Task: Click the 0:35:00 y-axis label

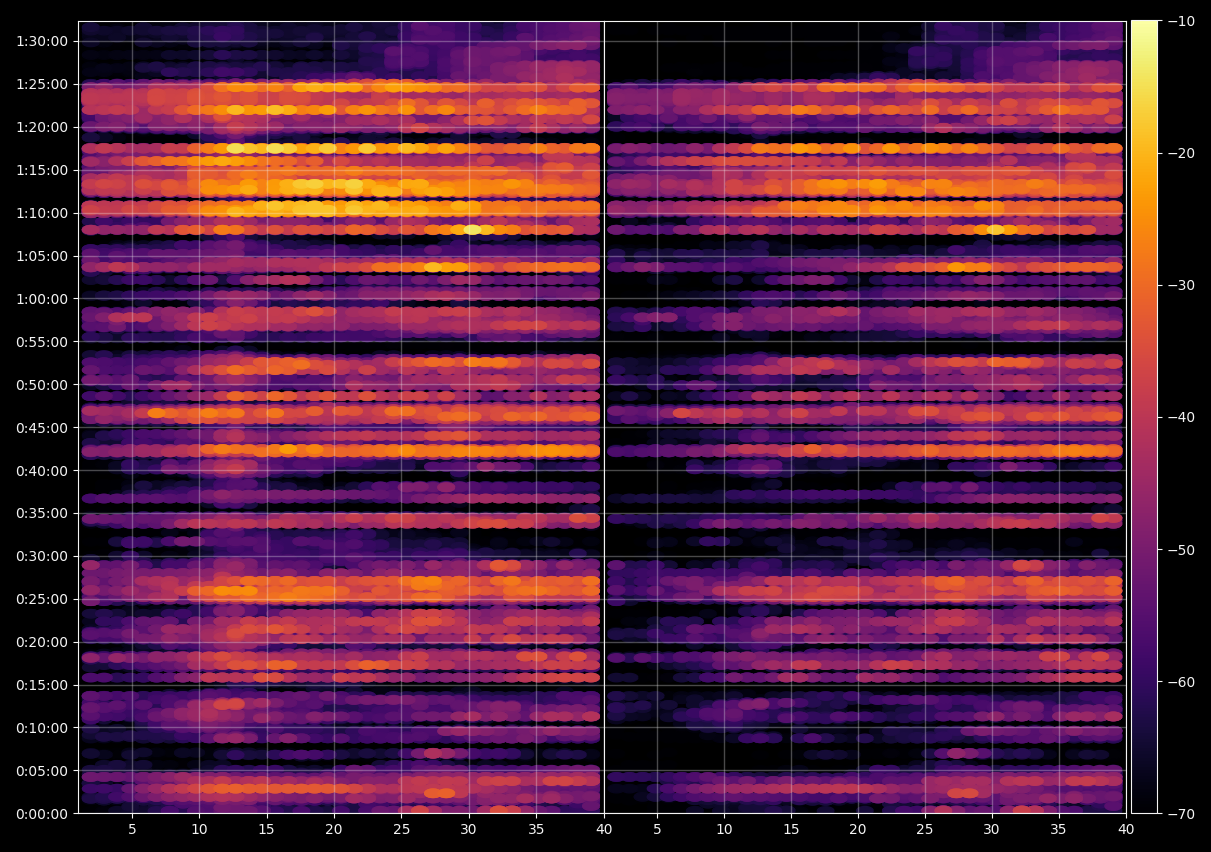Action: 42,513
